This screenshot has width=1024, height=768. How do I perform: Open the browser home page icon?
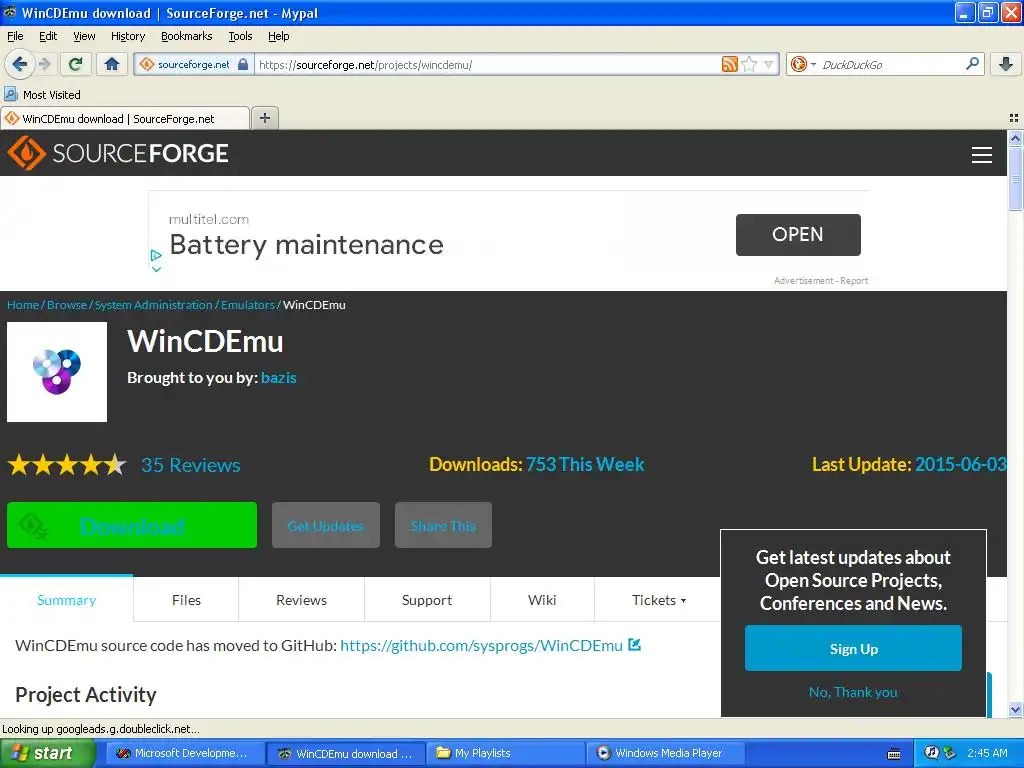click(x=112, y=64)
